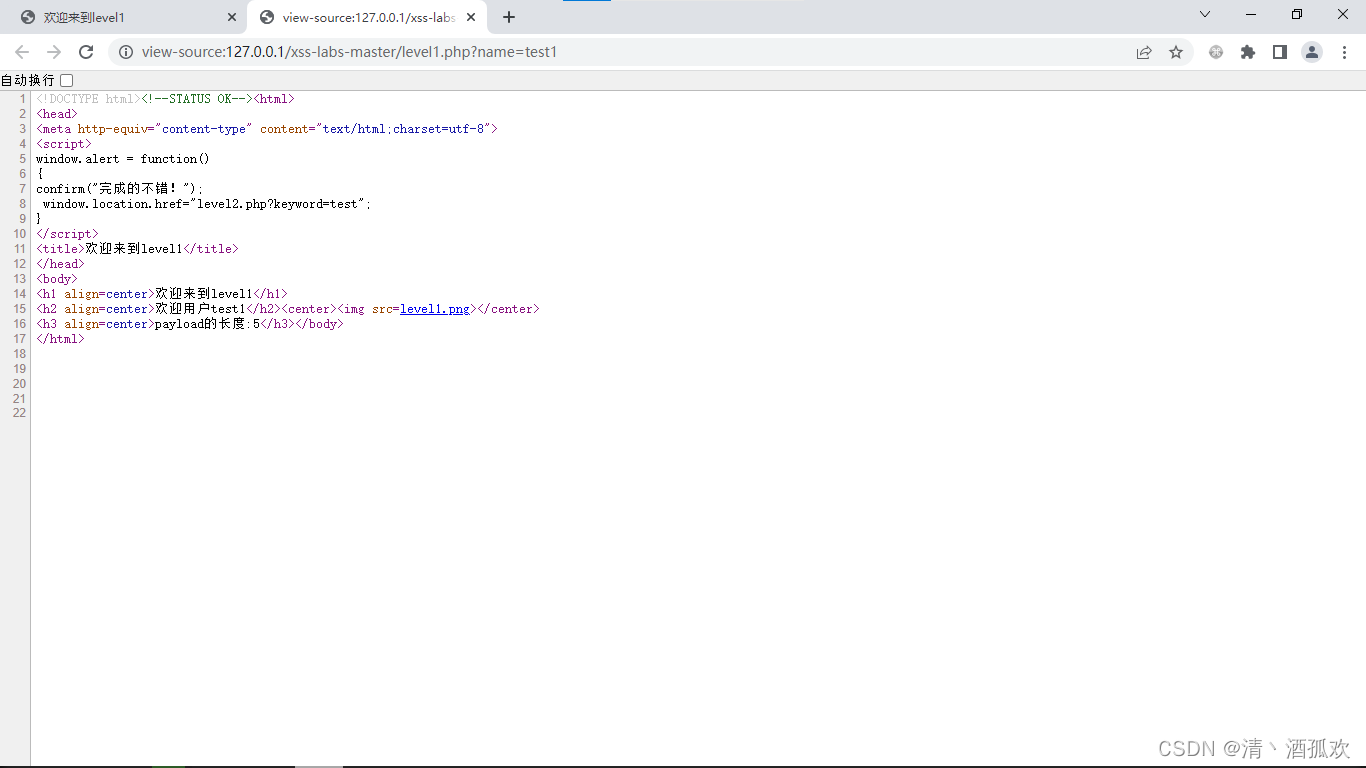Open the tab search chevron
The width and height of the screenshot is (1366, 768).
tap(1205, 14)
